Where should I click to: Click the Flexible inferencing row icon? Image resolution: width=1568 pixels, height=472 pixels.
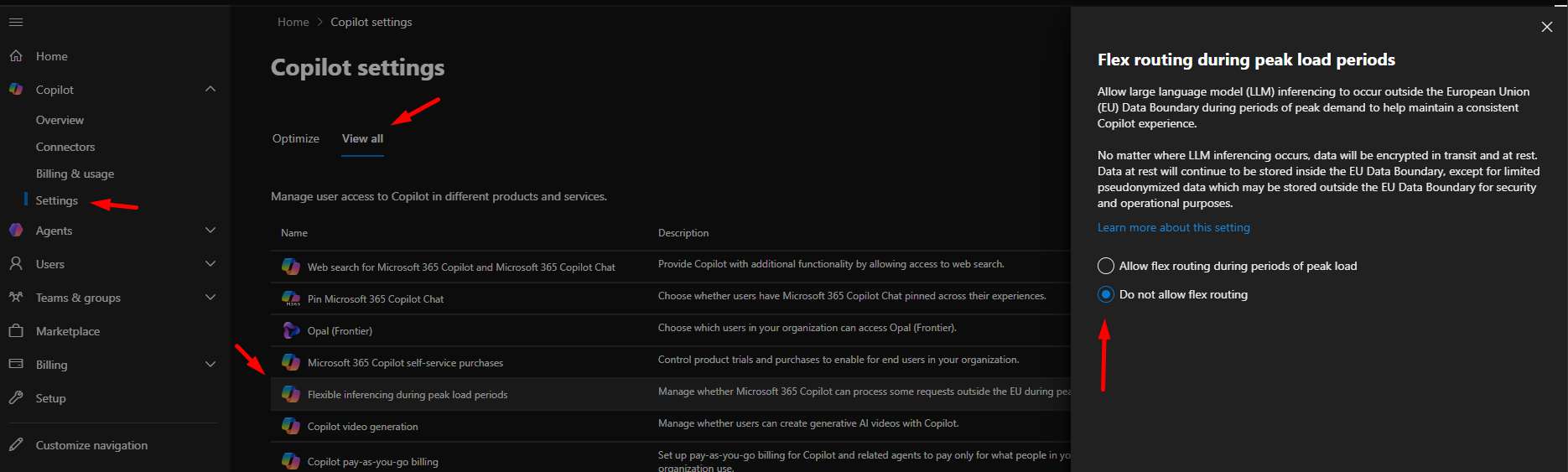pyautogui.click(x=291, y=394)
